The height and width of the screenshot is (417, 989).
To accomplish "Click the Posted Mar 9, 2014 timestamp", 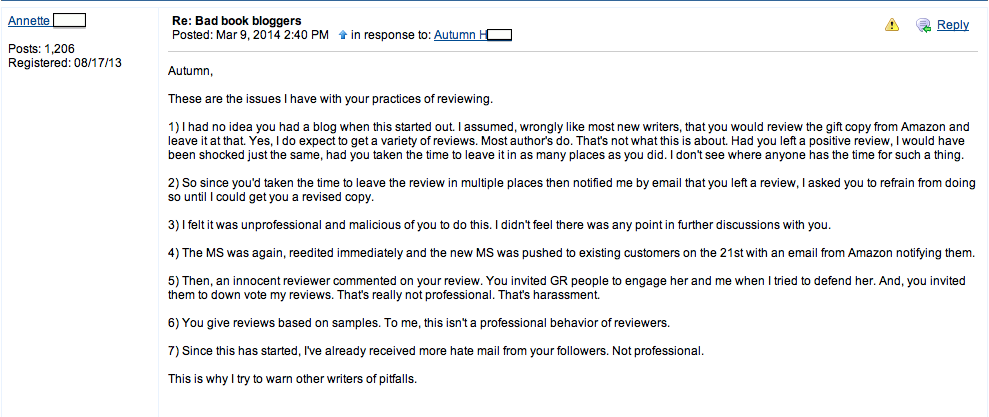I will [250, 35].
